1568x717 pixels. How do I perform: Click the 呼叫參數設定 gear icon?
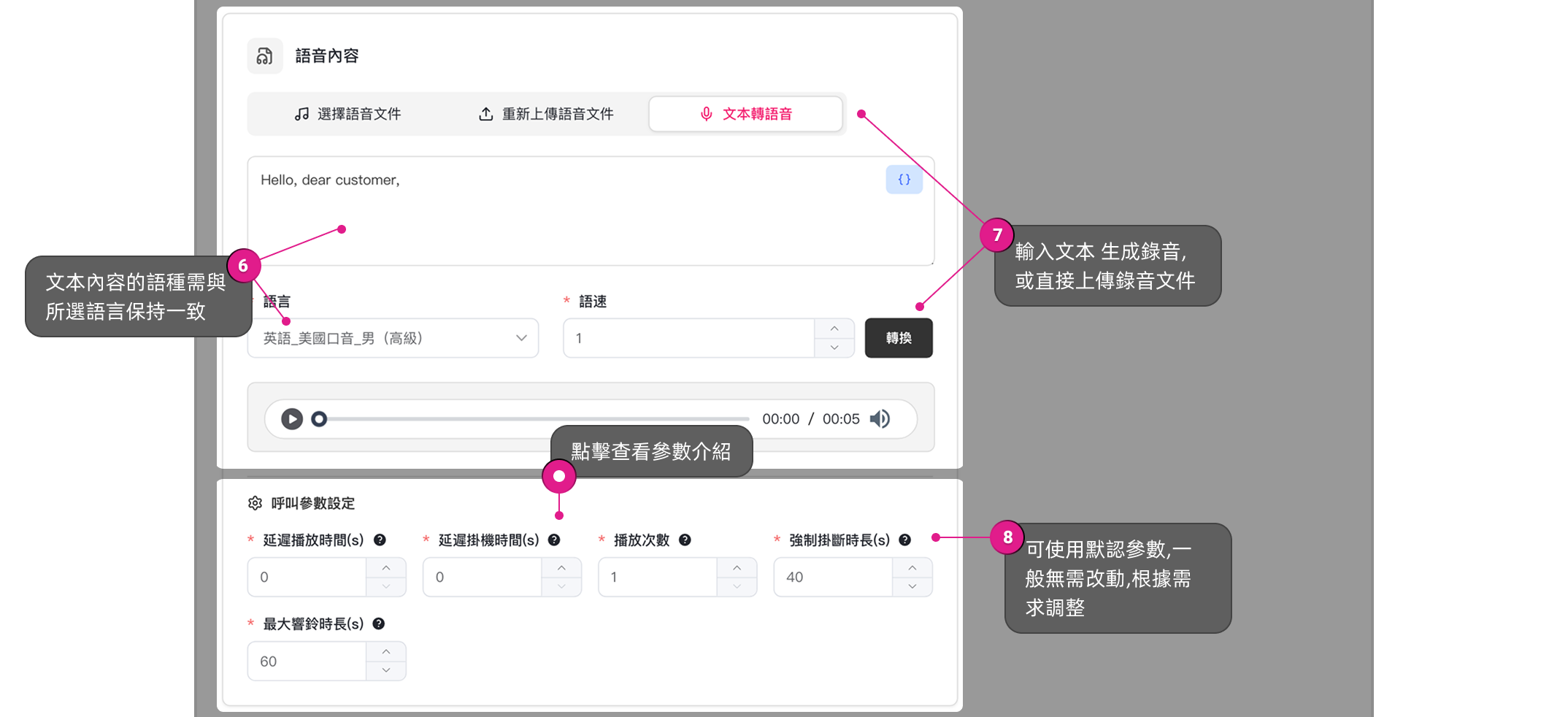[x=255, y=503]
